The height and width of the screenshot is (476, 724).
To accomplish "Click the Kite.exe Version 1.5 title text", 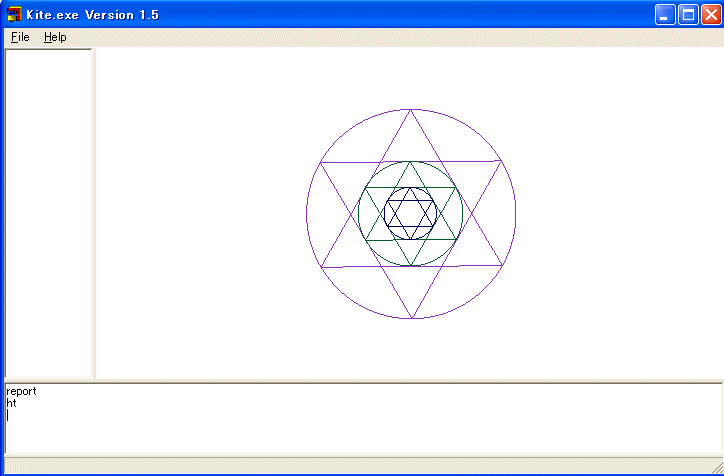I will (92, 15).
